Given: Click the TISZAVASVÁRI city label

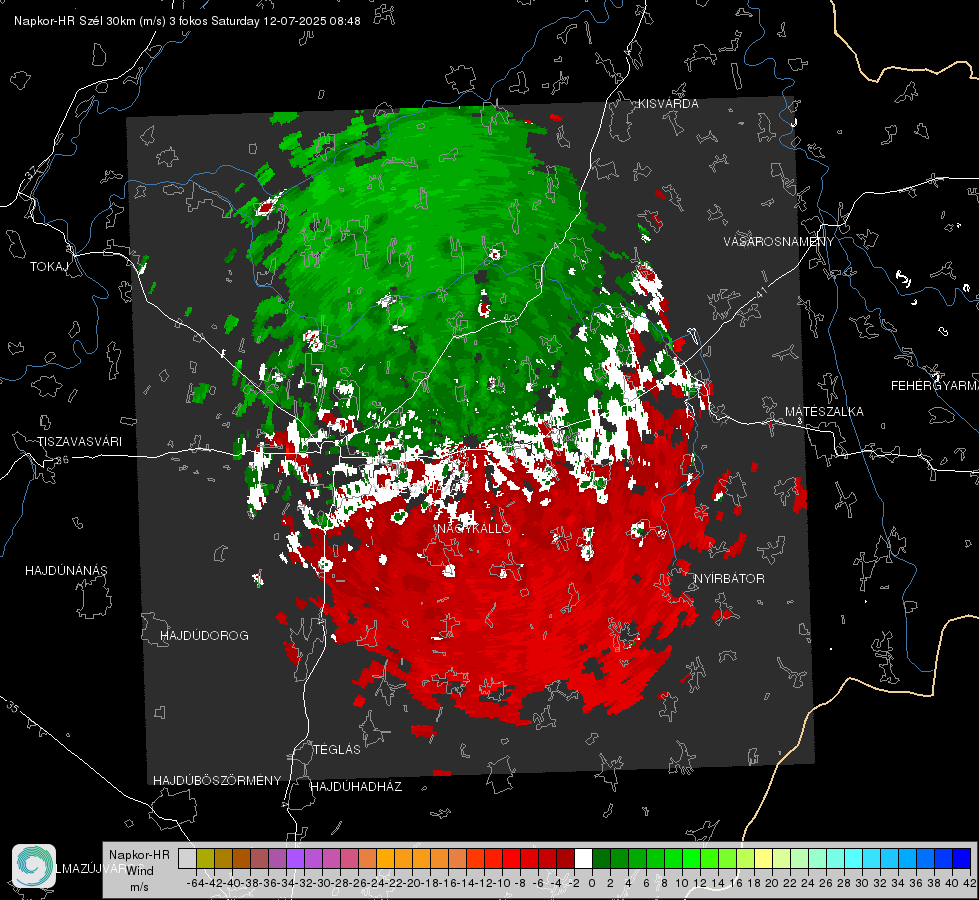Looking at the screenshot, I should [x=79, y=442].
